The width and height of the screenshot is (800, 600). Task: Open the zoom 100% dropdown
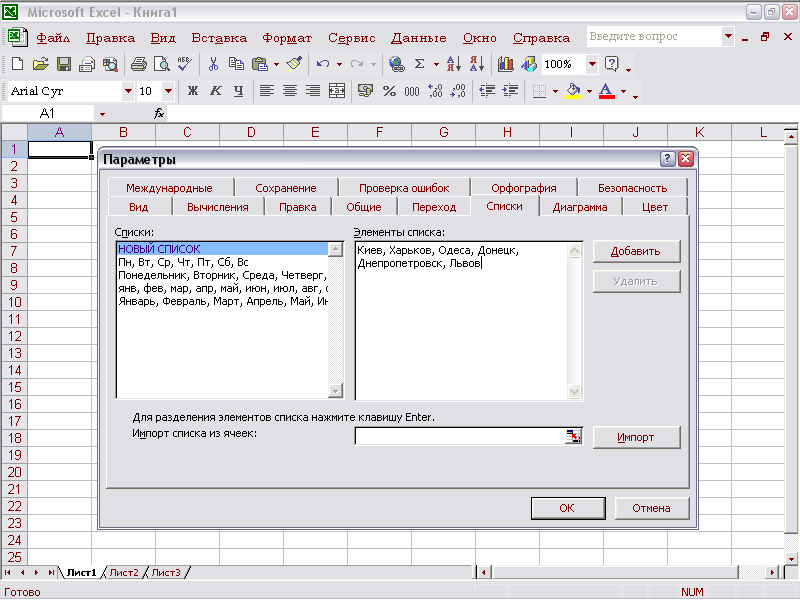[592, 64]
